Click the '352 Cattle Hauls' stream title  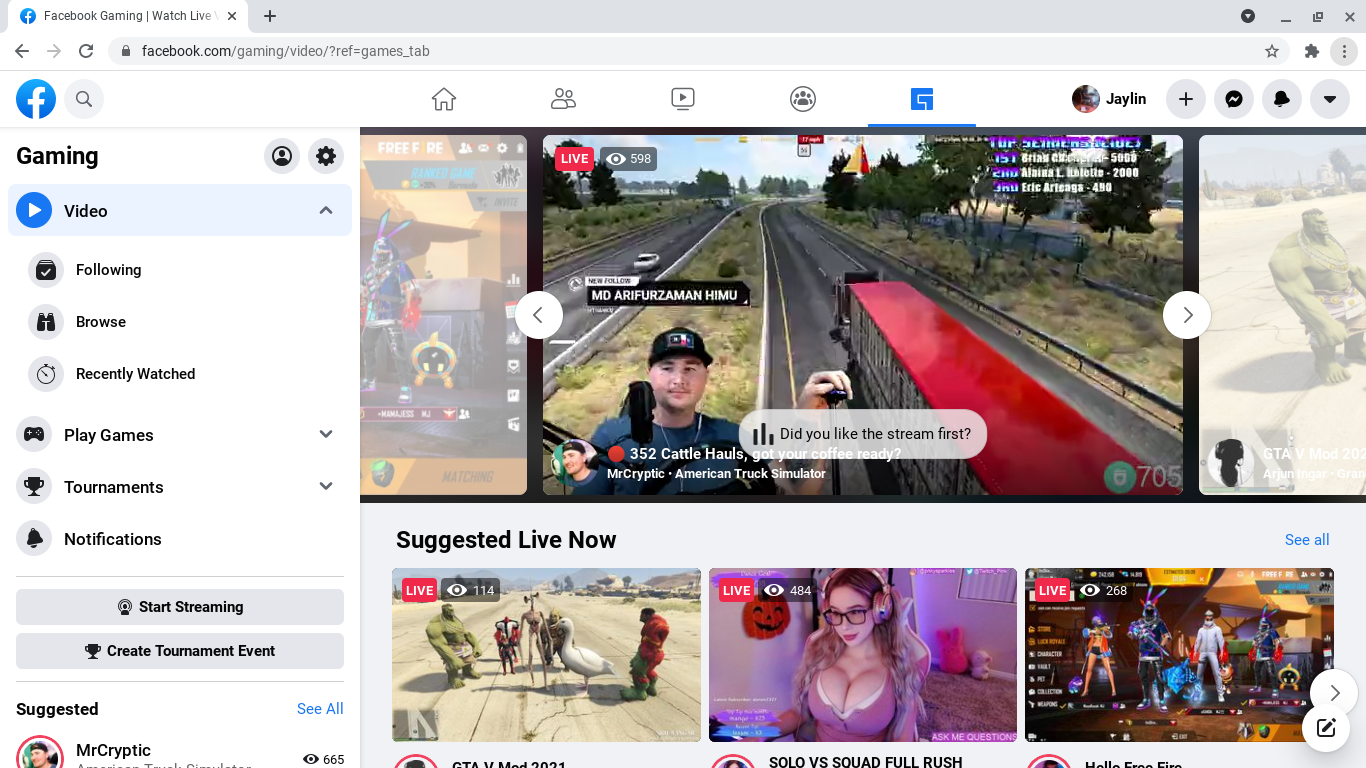click(765, 454)
